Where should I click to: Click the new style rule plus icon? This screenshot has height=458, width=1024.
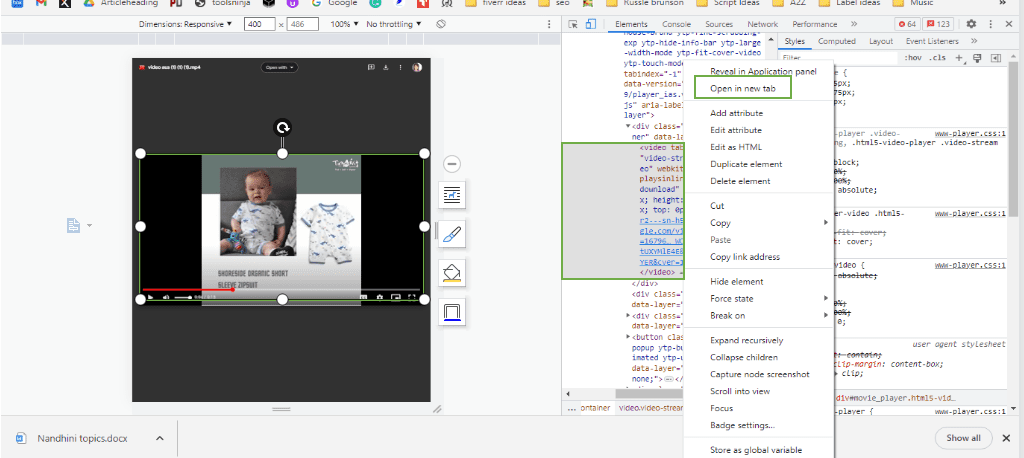959,58
